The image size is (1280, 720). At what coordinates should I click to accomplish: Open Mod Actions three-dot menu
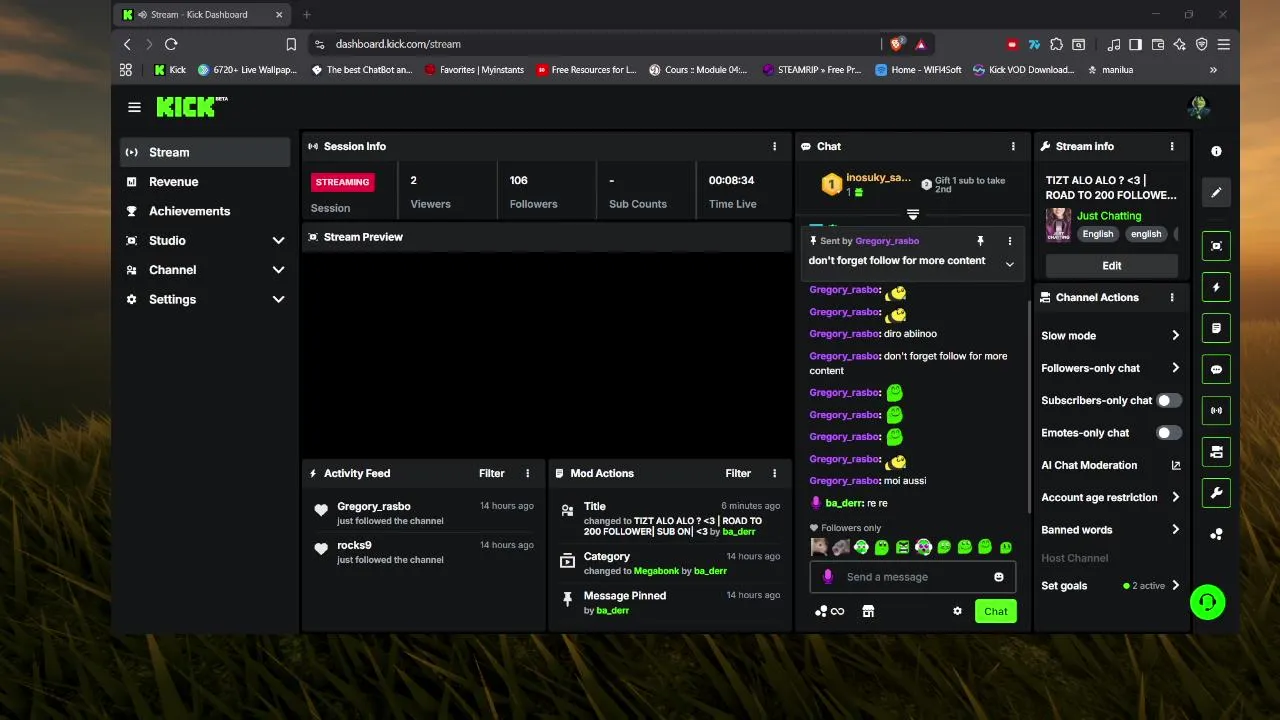click(774, 473)
